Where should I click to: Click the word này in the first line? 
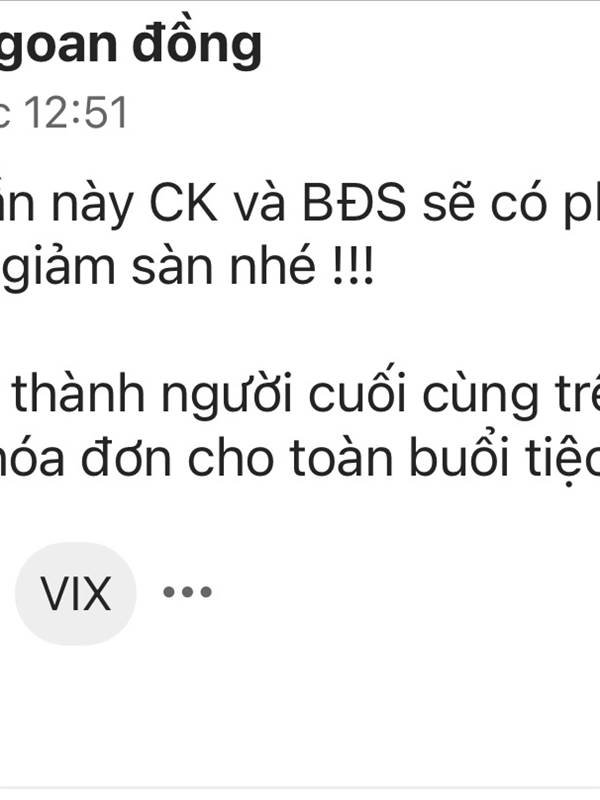(x=92, y=203)
